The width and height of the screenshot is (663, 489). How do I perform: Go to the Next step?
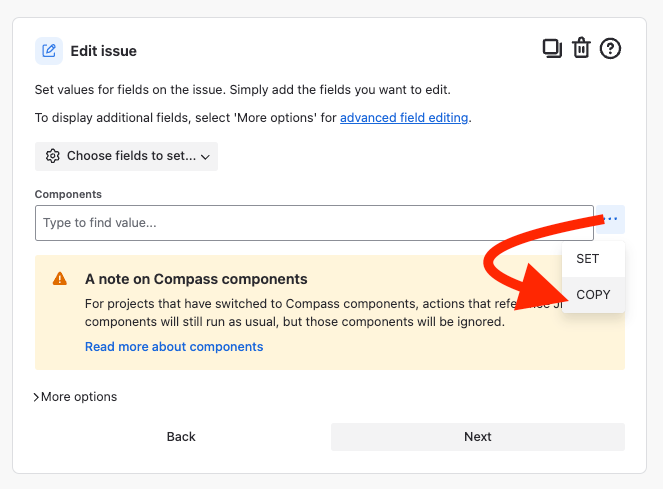478,437
